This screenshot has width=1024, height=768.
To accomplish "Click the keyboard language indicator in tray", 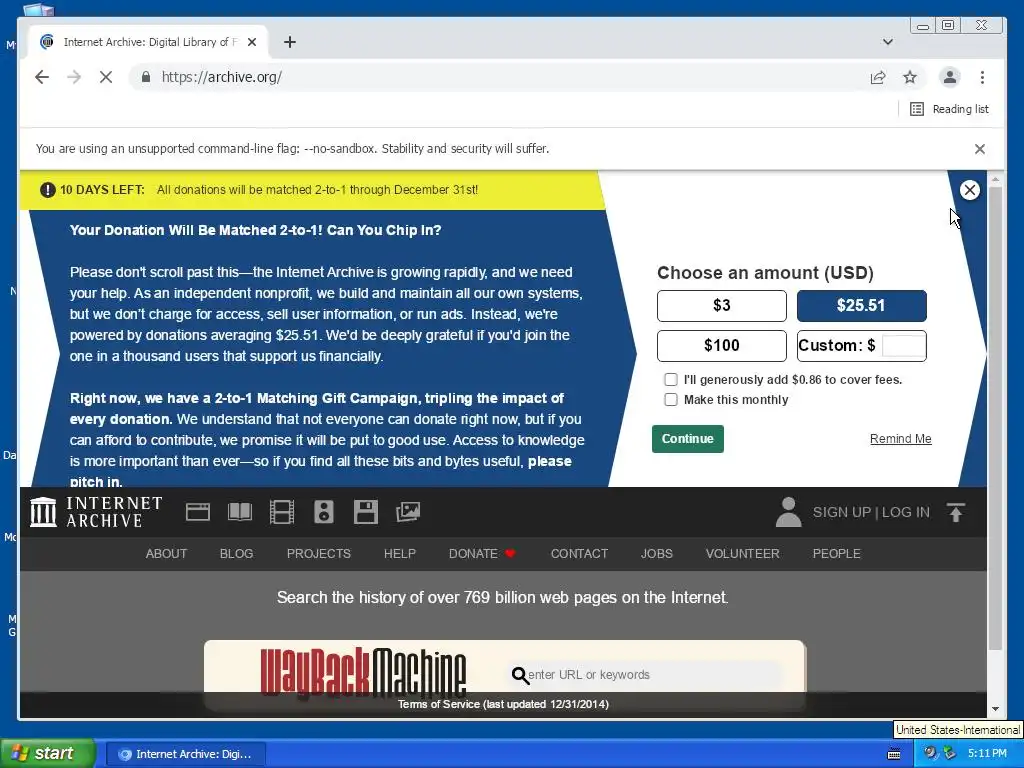I will click(894, 754).
